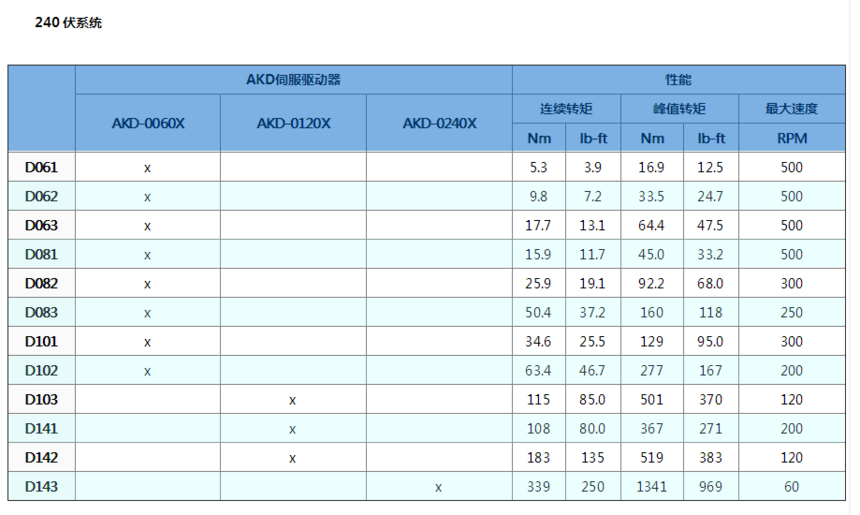Click speed value 250 in D083 row

791,313
